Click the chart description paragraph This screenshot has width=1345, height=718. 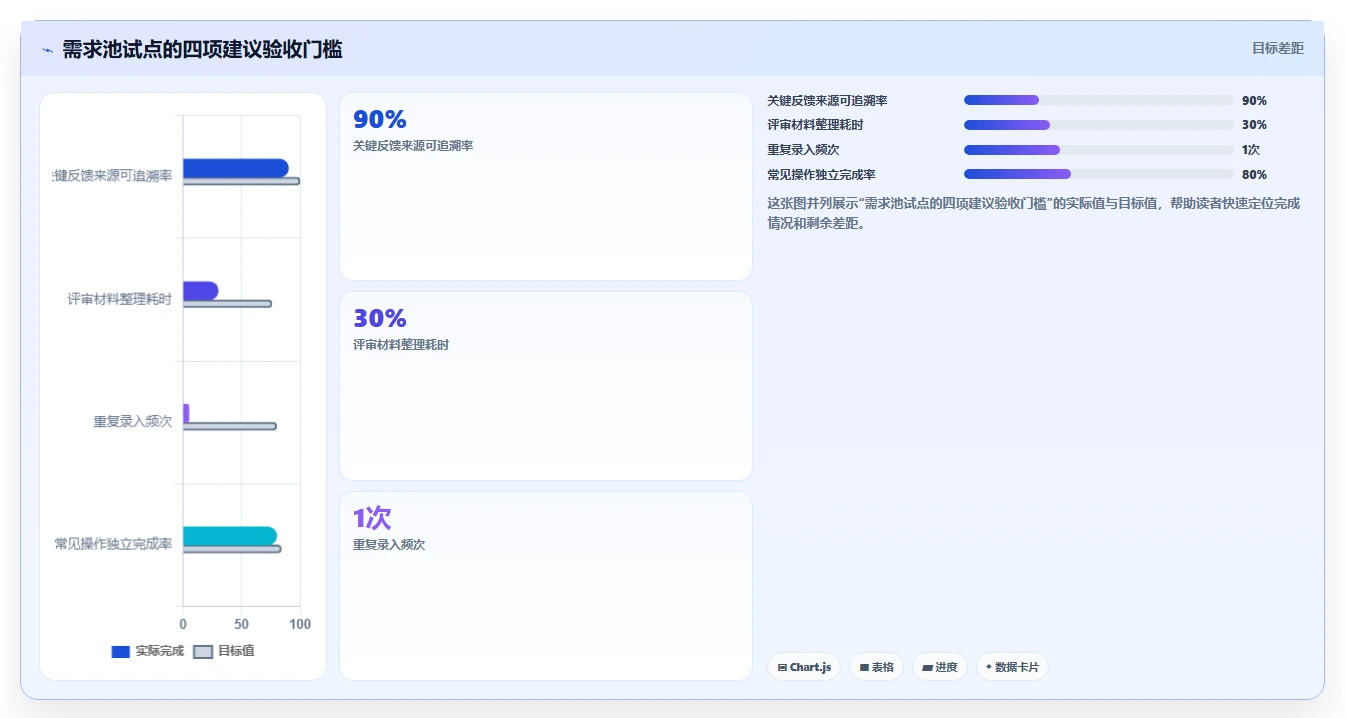pos(1033,213)
